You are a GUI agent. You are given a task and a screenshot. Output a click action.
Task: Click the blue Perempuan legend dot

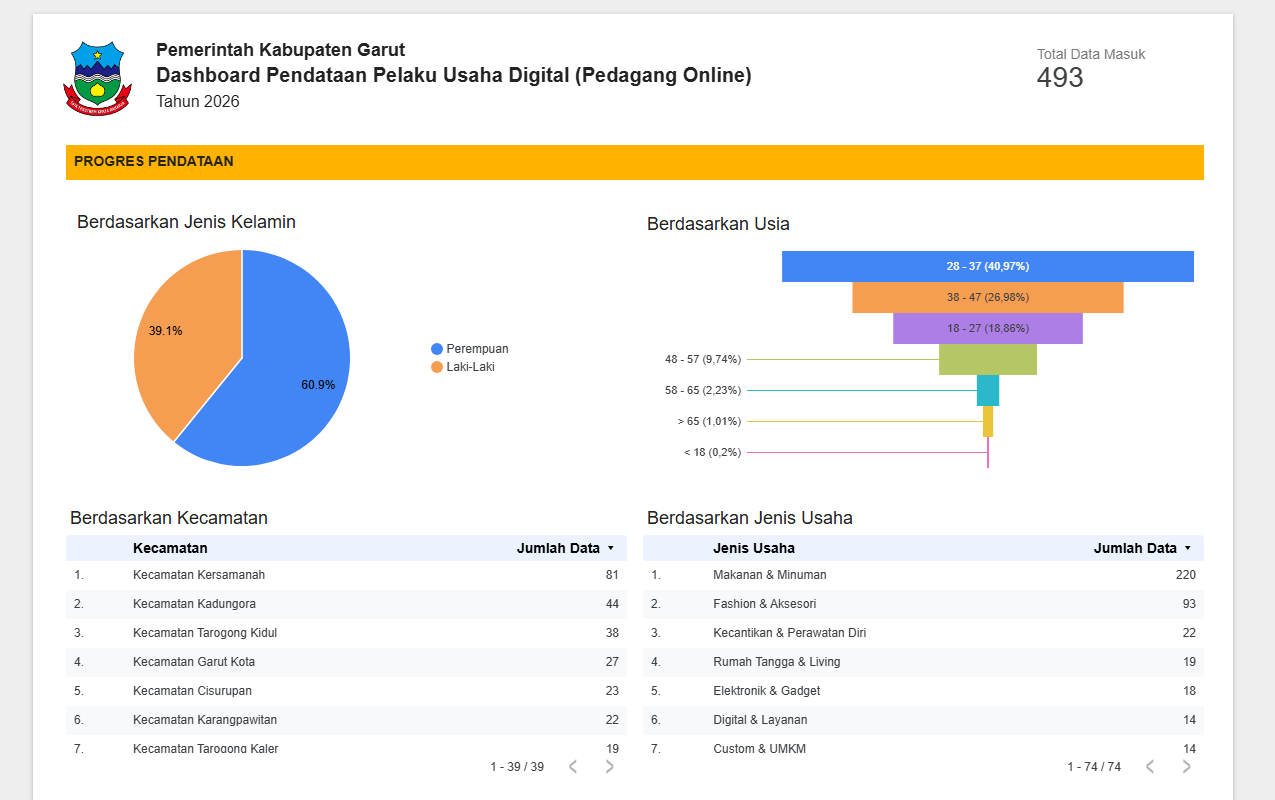click(x=437, y=349)
